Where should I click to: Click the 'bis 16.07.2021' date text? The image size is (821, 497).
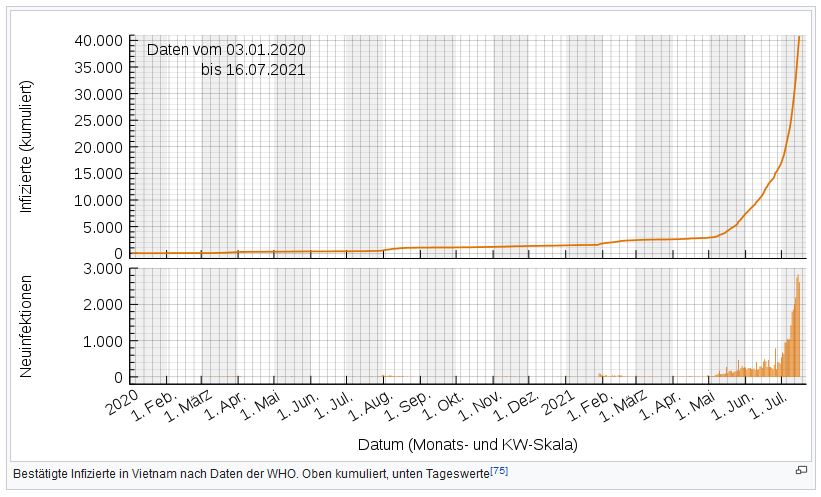point(253,70)
